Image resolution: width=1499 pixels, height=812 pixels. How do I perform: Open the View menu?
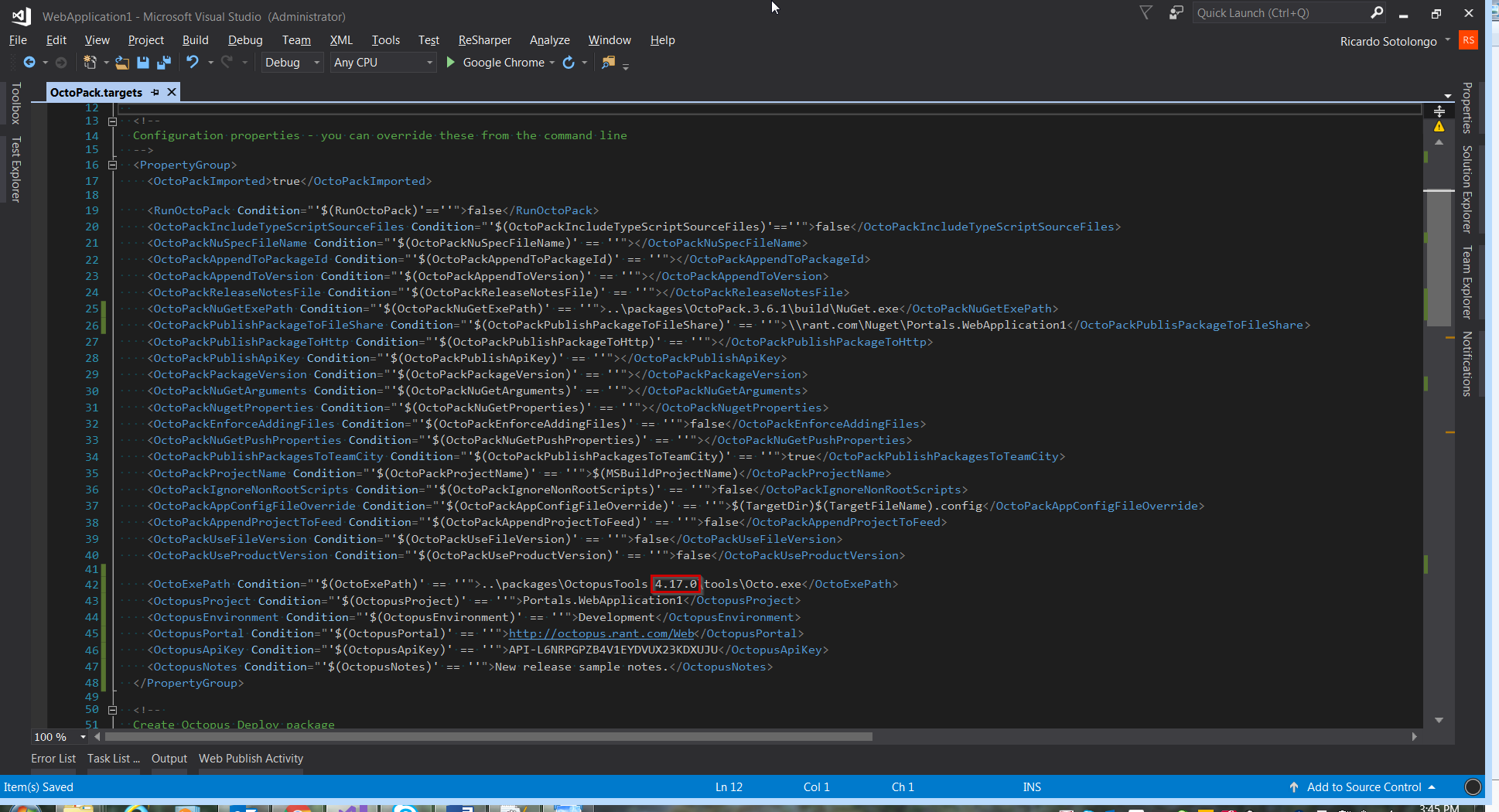click(x=97, y=40)
